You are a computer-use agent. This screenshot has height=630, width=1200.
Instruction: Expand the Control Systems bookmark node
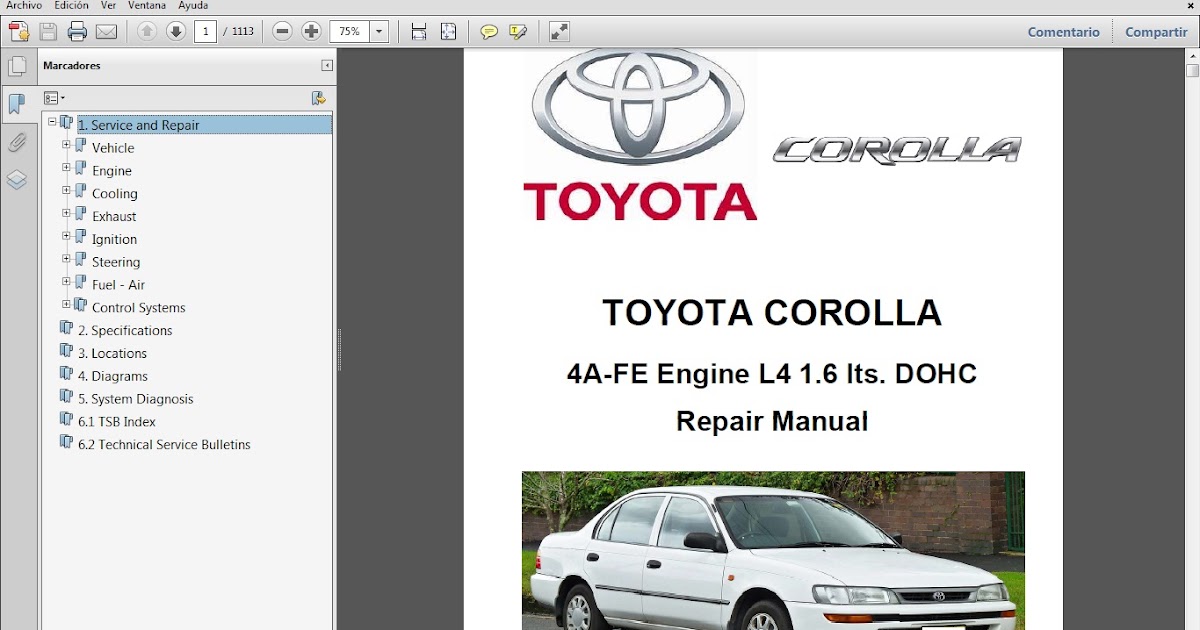coord(66,304)
